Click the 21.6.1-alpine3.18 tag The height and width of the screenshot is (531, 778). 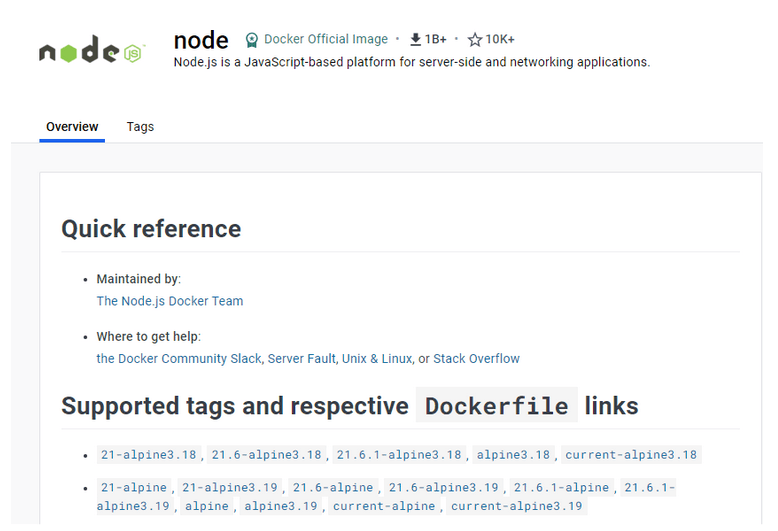click(x=399, y=455)
